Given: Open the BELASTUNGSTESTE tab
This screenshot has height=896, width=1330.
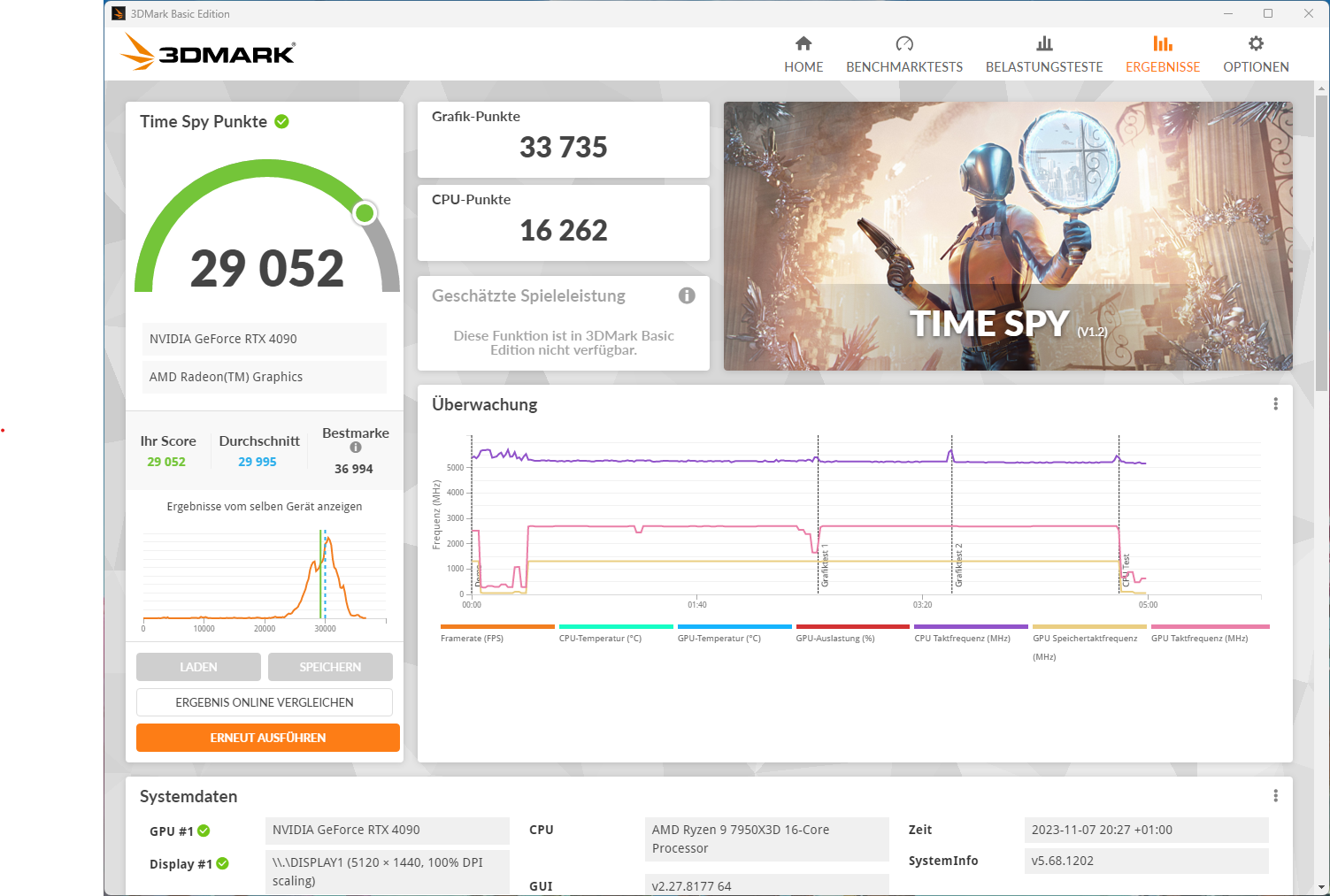Looking at the screenshot, I should click(1044, 55).
